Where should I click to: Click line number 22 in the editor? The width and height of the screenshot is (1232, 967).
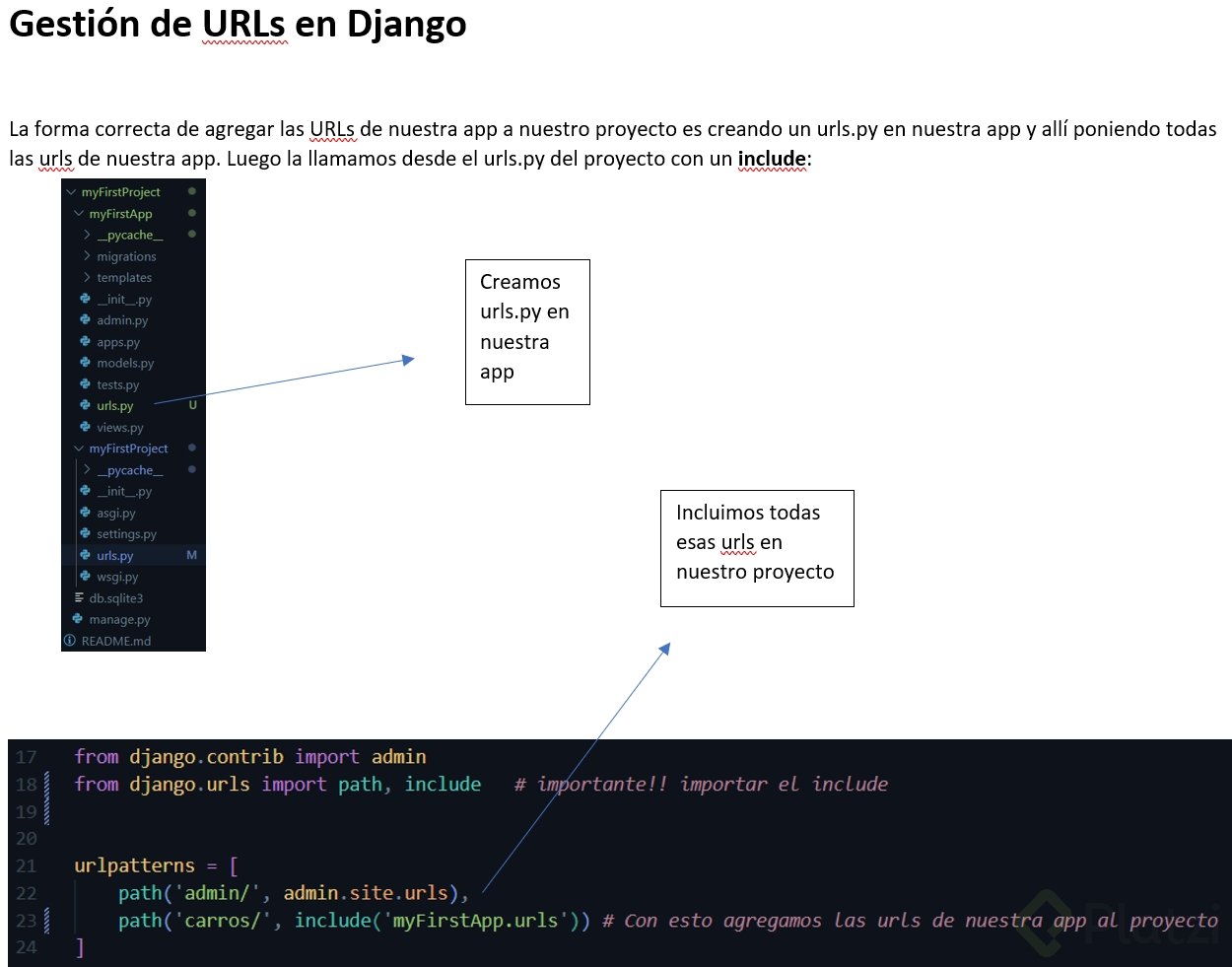(x=27, y=893)
